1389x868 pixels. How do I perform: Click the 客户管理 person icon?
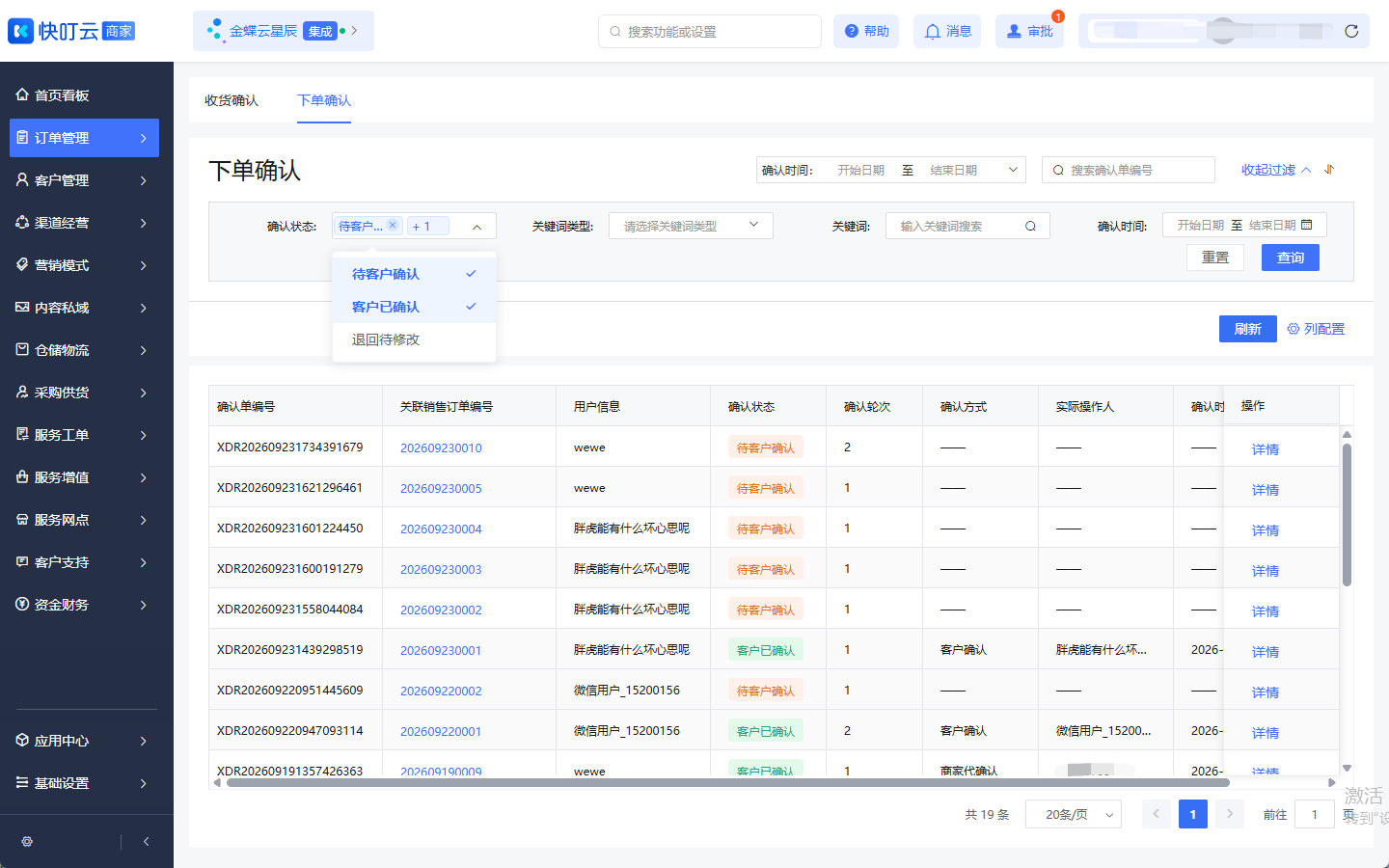pyautogui.click(x=22, y=179)
